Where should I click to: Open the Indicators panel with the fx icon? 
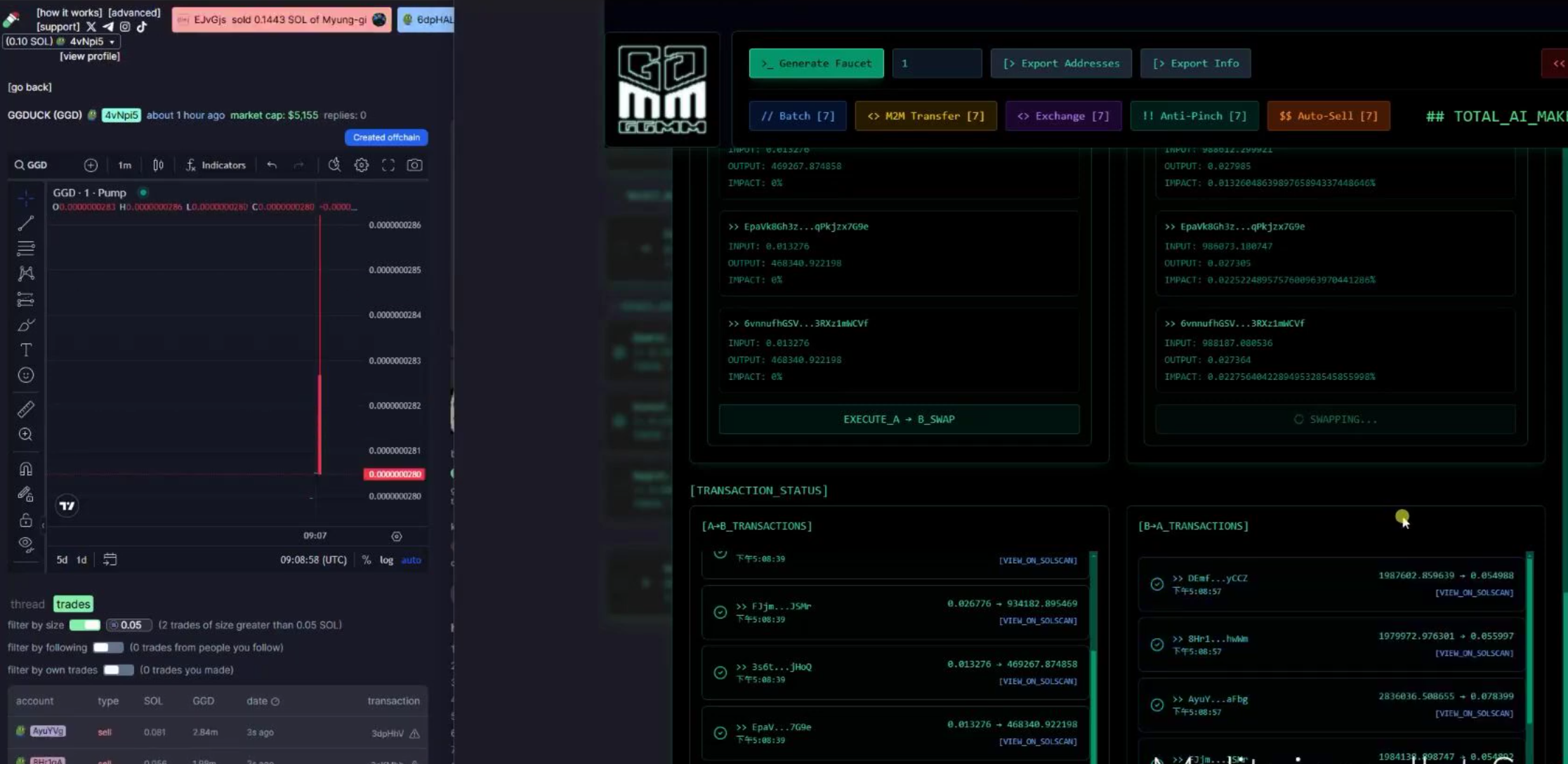(214, 164)
